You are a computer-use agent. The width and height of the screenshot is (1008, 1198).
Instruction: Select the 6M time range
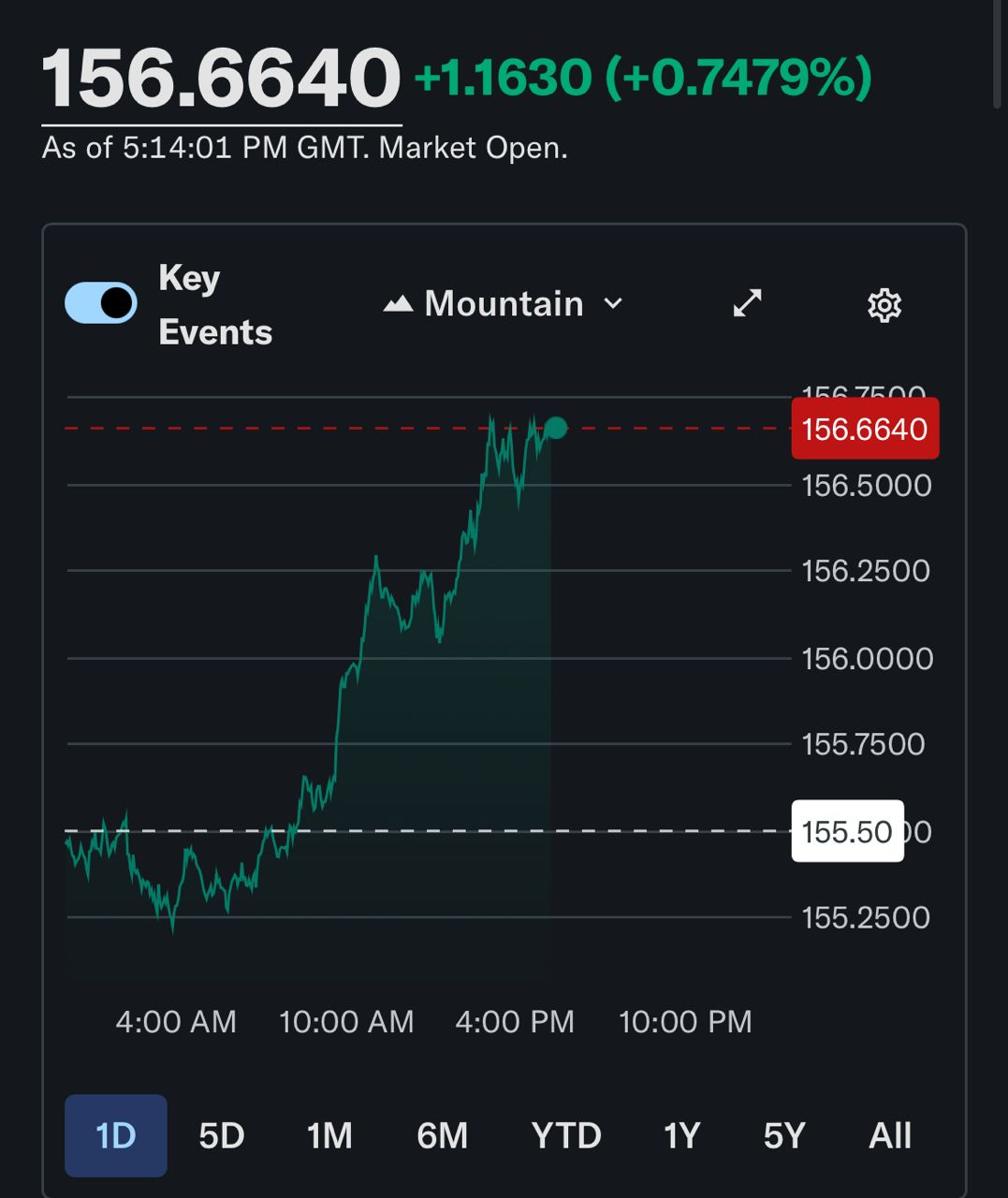pyautogui.click(x=442, y=1135)
